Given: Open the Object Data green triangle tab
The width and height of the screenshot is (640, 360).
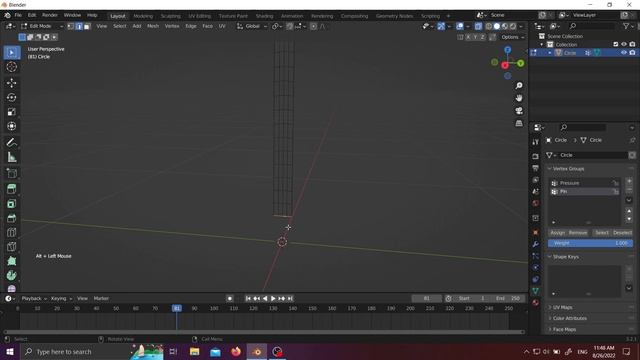Looking at the screenshot, I should tap(536, 291).
